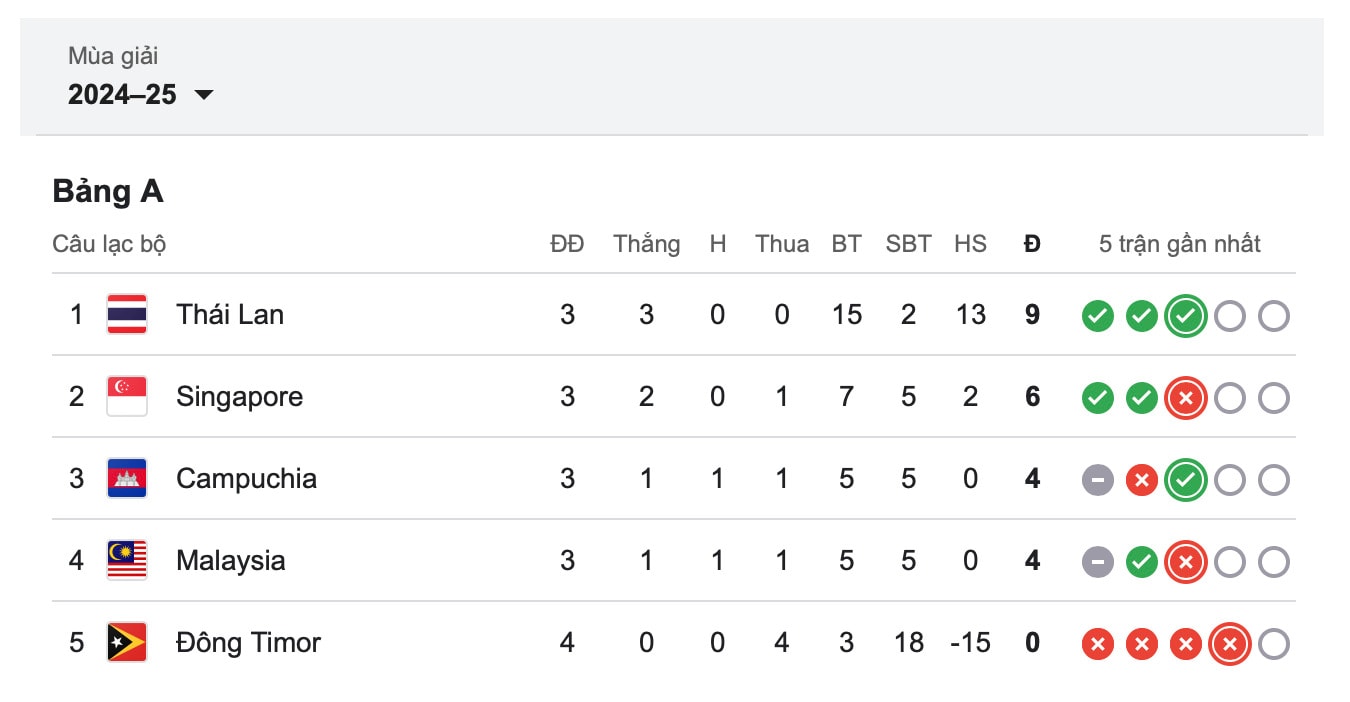Click Thái Lan's latest highlighted win checkmark
The image size is (1350, 702).
point(1185,317)
